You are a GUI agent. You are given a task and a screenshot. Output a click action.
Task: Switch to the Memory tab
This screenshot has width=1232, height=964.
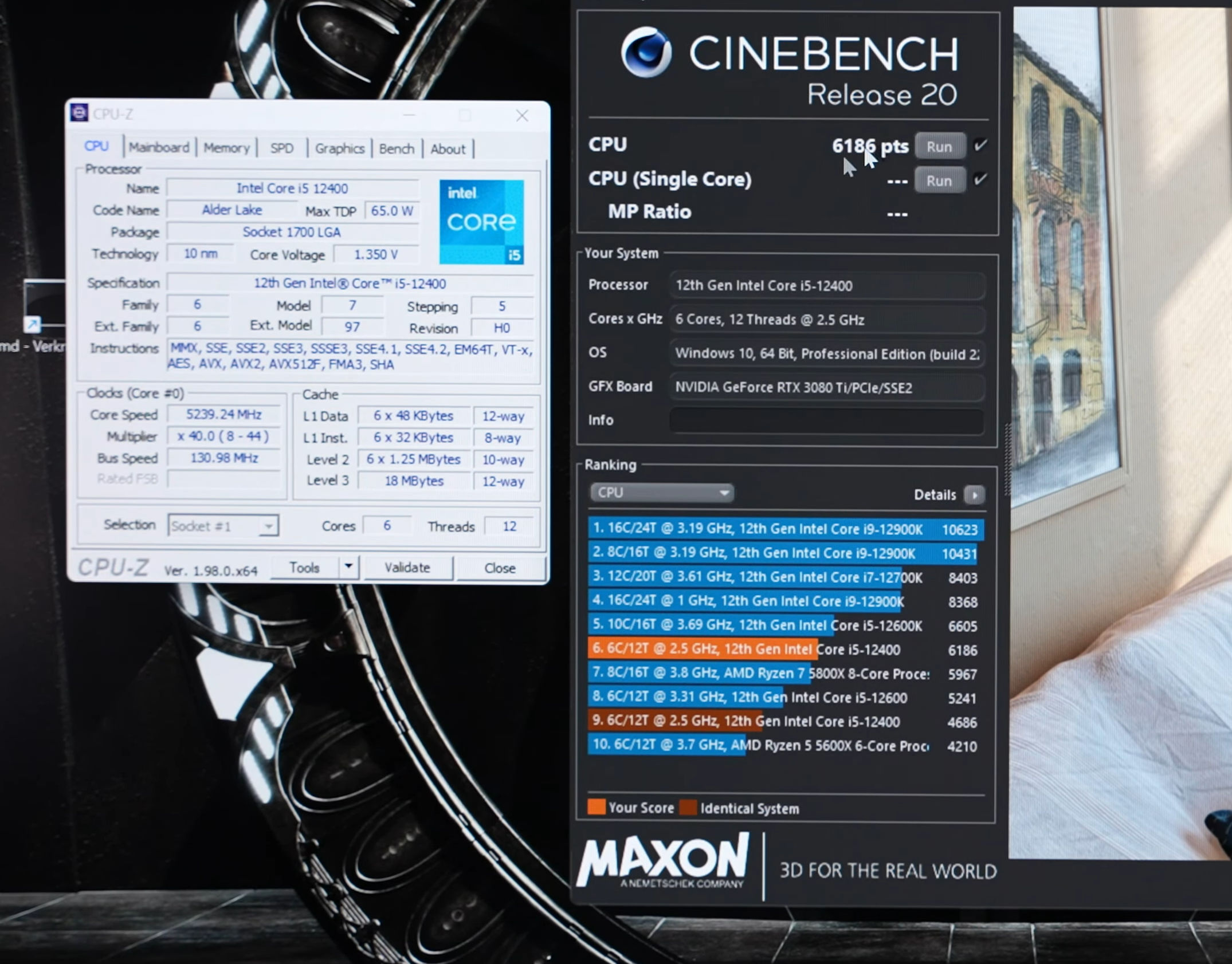(x=227, y=148)
